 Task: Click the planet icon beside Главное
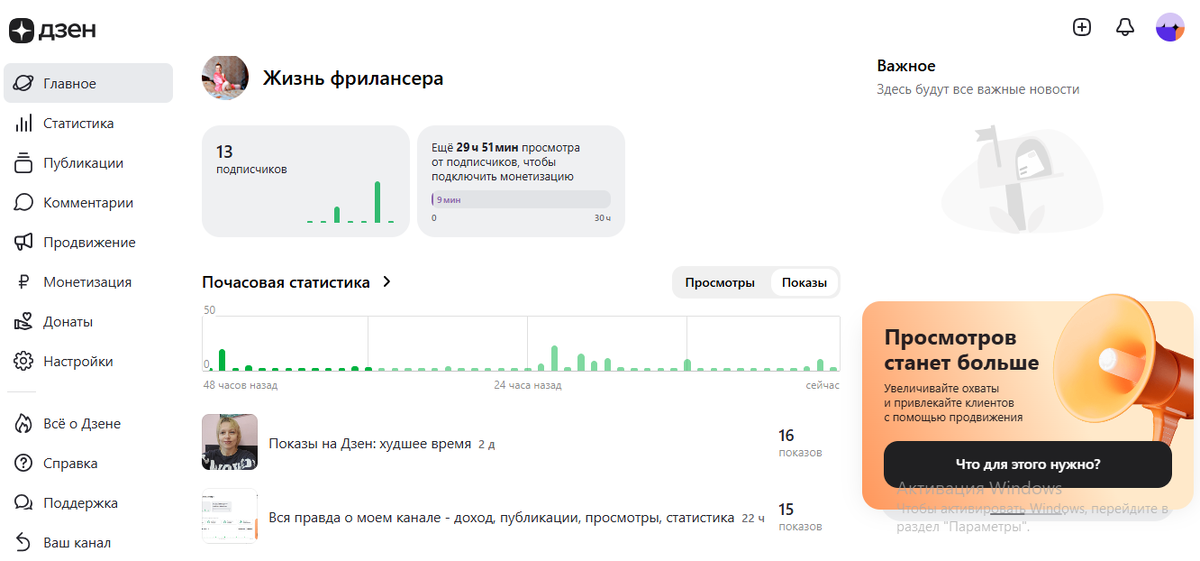23,84
